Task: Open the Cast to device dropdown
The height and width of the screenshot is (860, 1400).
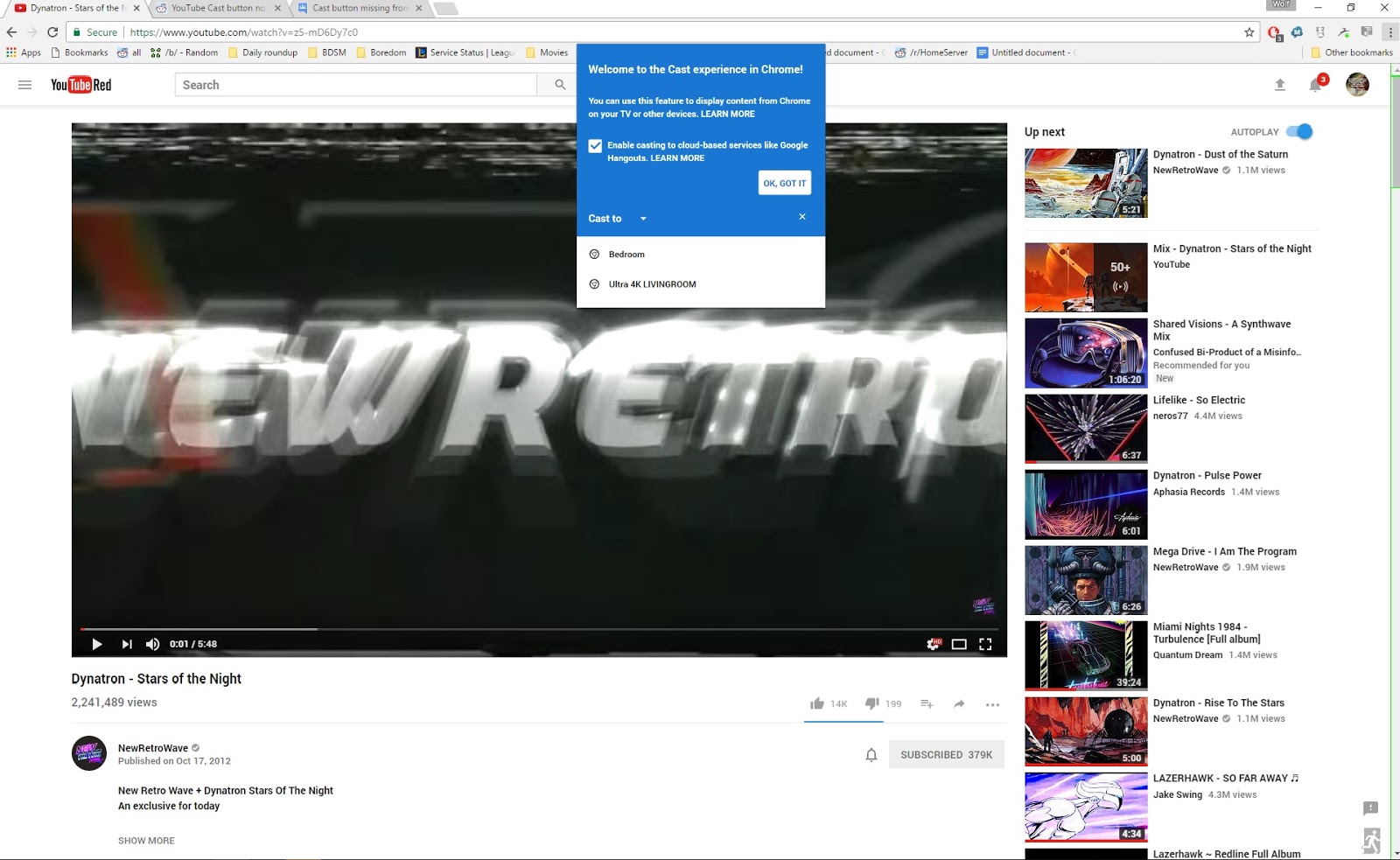Action: (x=643, y=219)
